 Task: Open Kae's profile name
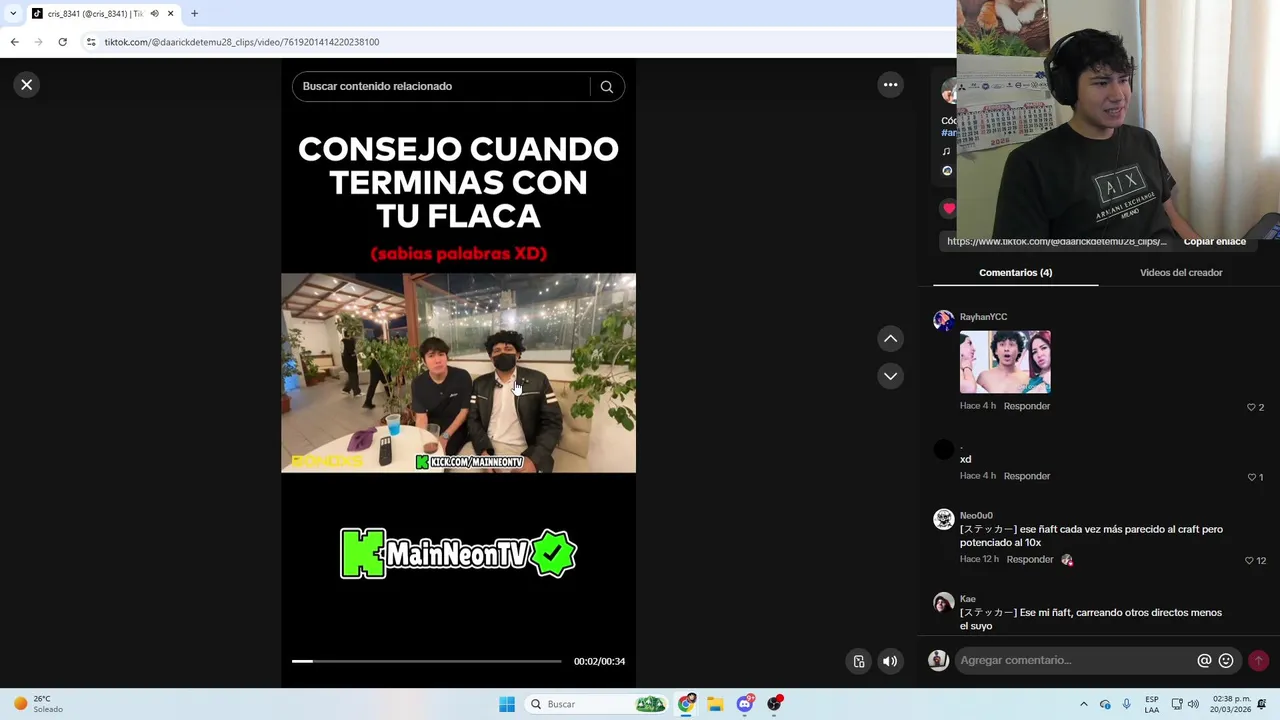(x=968, y=599)
